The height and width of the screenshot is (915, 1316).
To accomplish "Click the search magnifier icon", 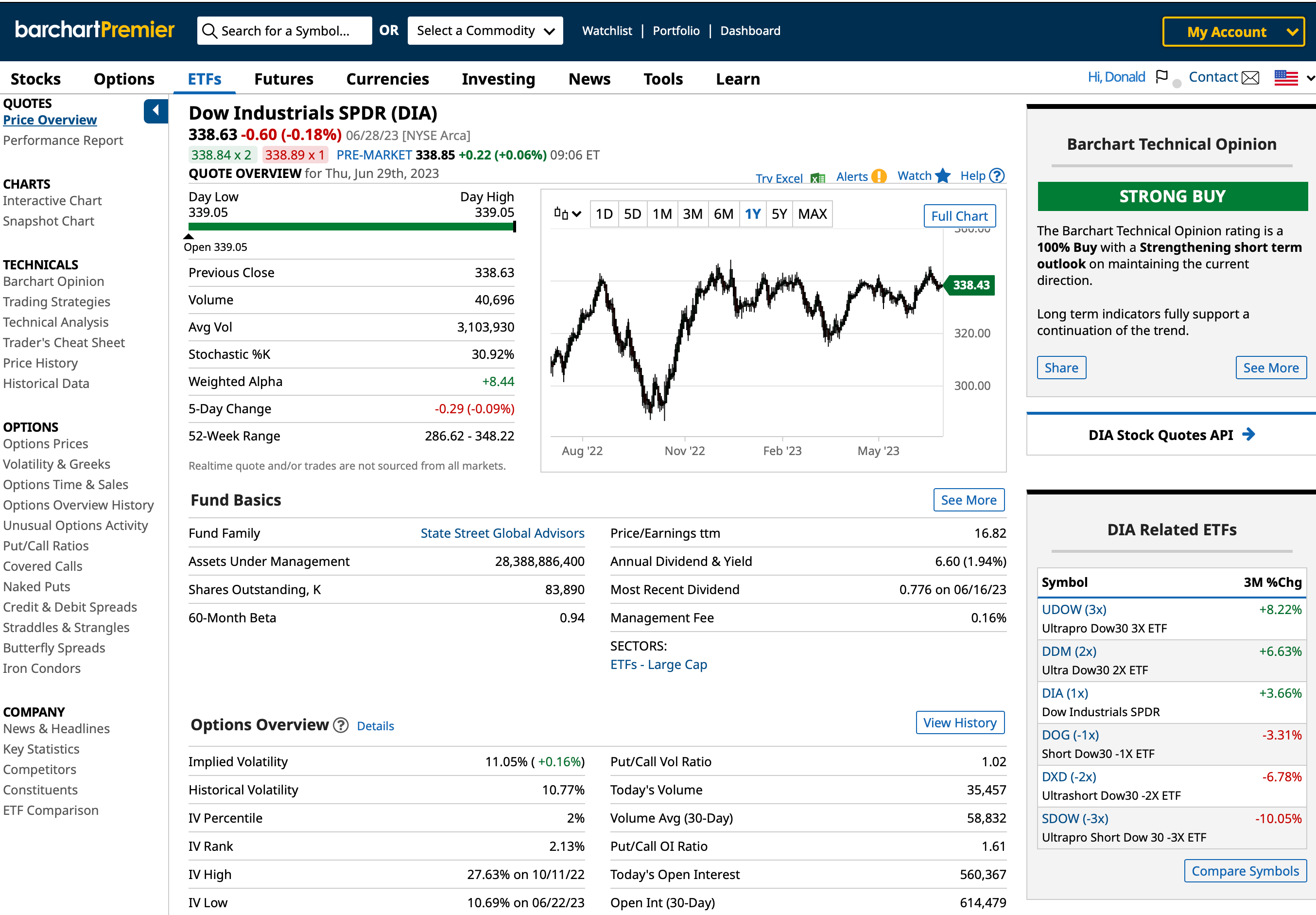I will (x=209, y=31).
